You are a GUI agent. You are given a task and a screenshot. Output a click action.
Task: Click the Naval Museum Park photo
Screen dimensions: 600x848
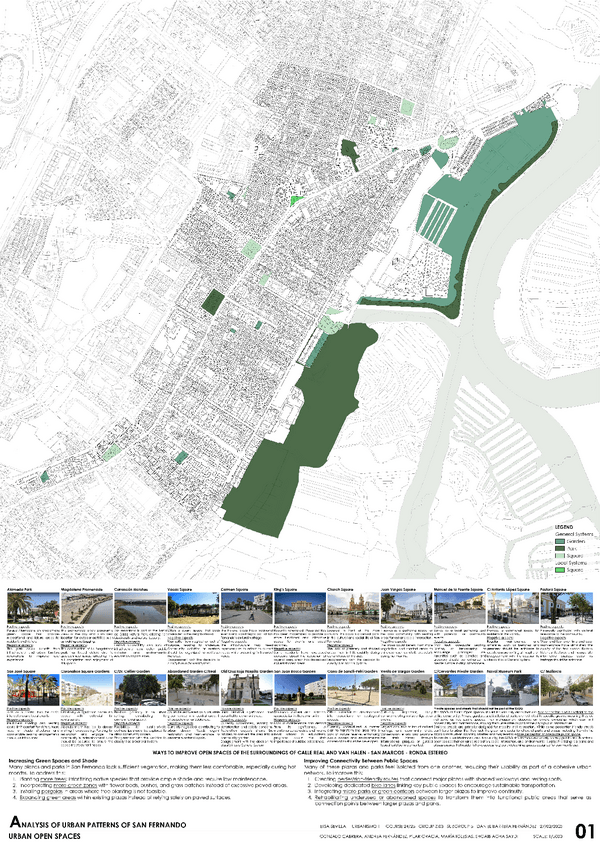click(x=513, y=690)
